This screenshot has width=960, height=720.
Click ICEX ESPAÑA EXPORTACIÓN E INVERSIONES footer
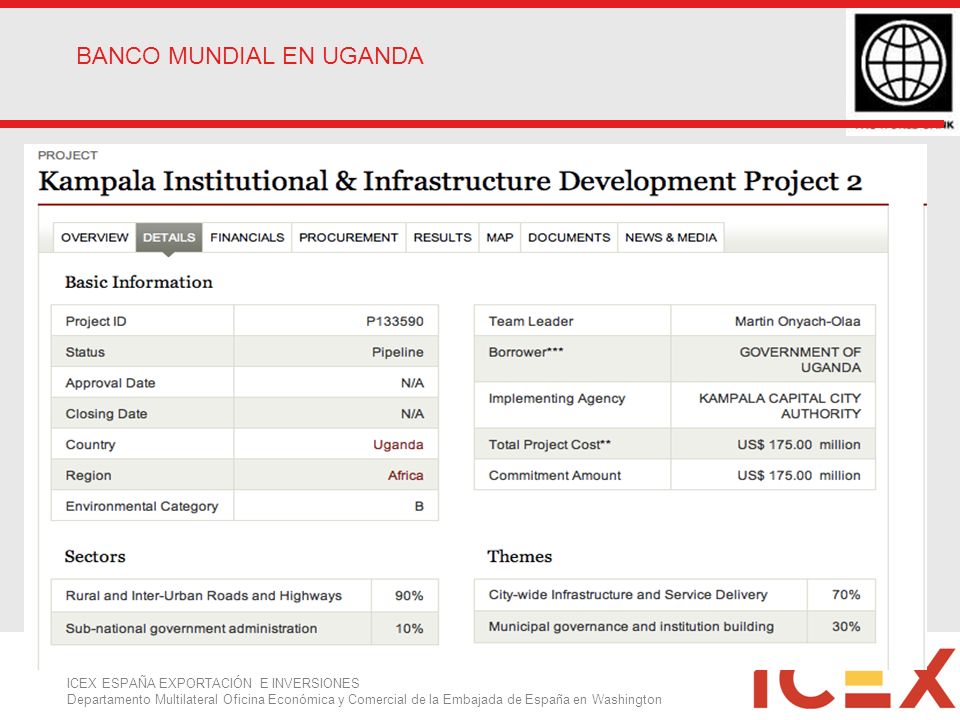pos(213,683)
